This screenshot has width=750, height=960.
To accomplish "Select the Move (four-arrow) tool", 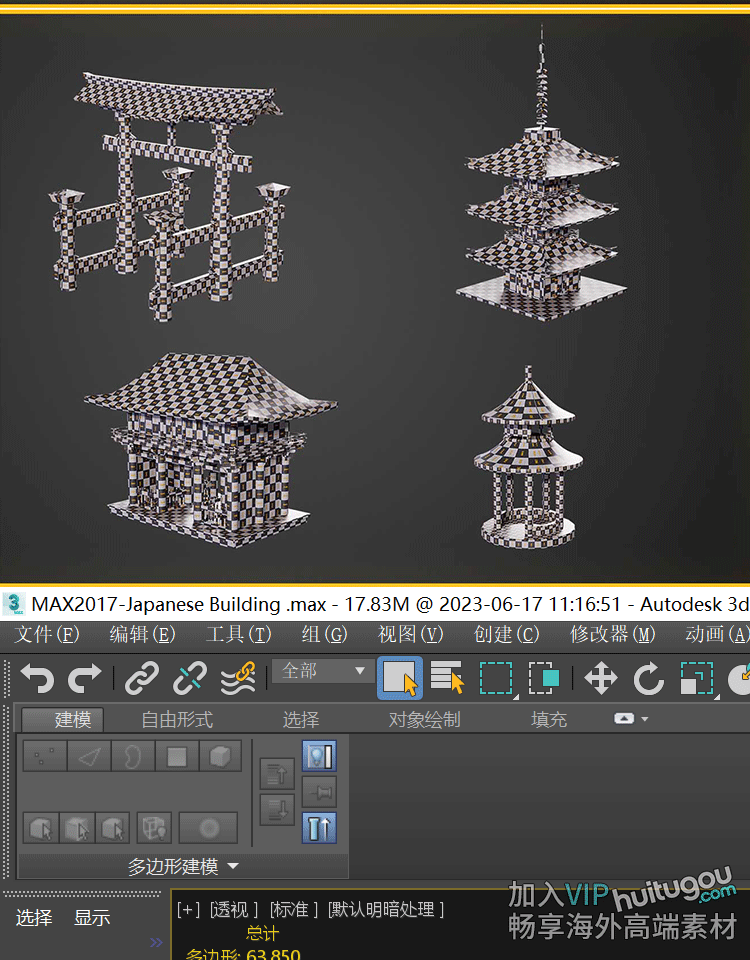I will [601, 678].
